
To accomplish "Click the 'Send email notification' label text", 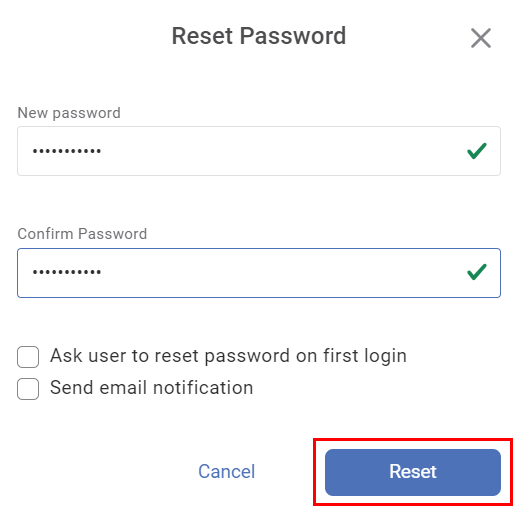I will (x=152, y=387).
